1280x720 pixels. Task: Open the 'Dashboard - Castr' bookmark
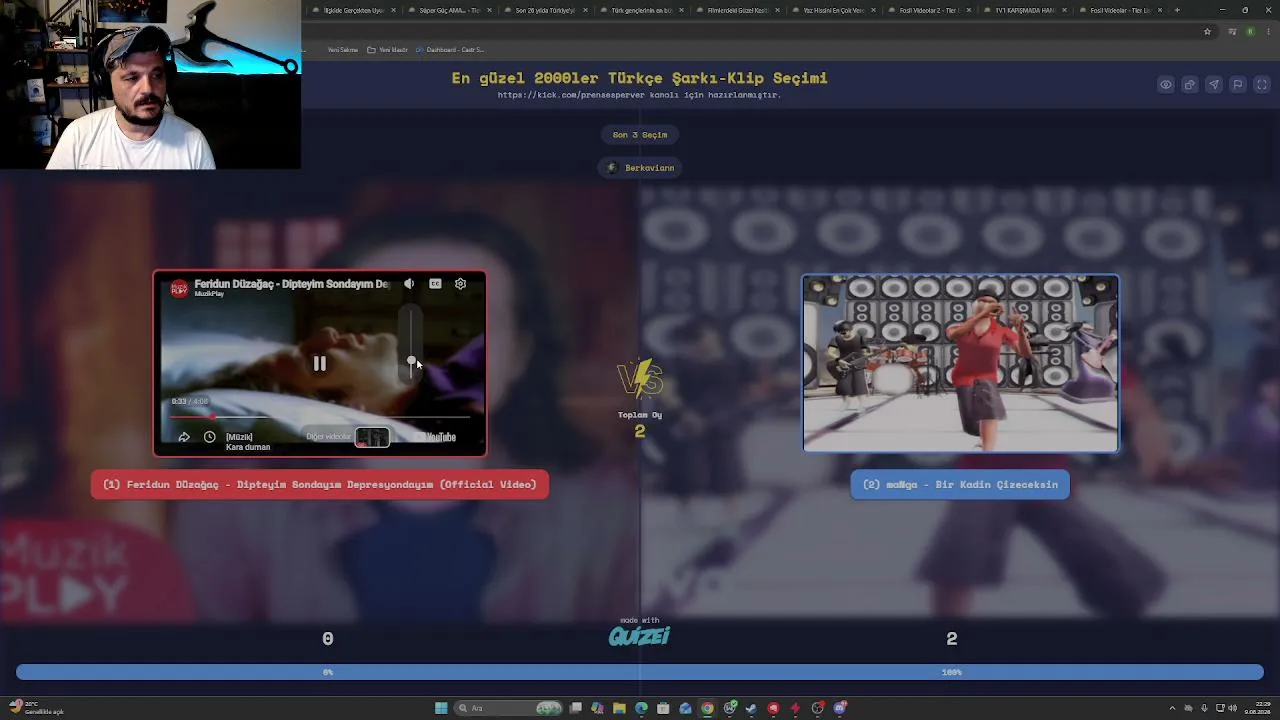450,50
